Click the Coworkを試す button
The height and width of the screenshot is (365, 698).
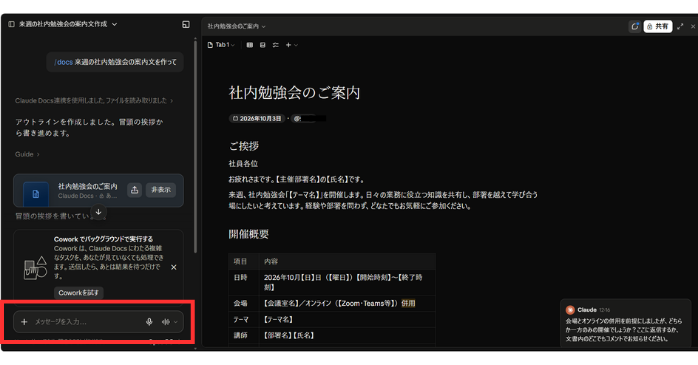point(78,292)
